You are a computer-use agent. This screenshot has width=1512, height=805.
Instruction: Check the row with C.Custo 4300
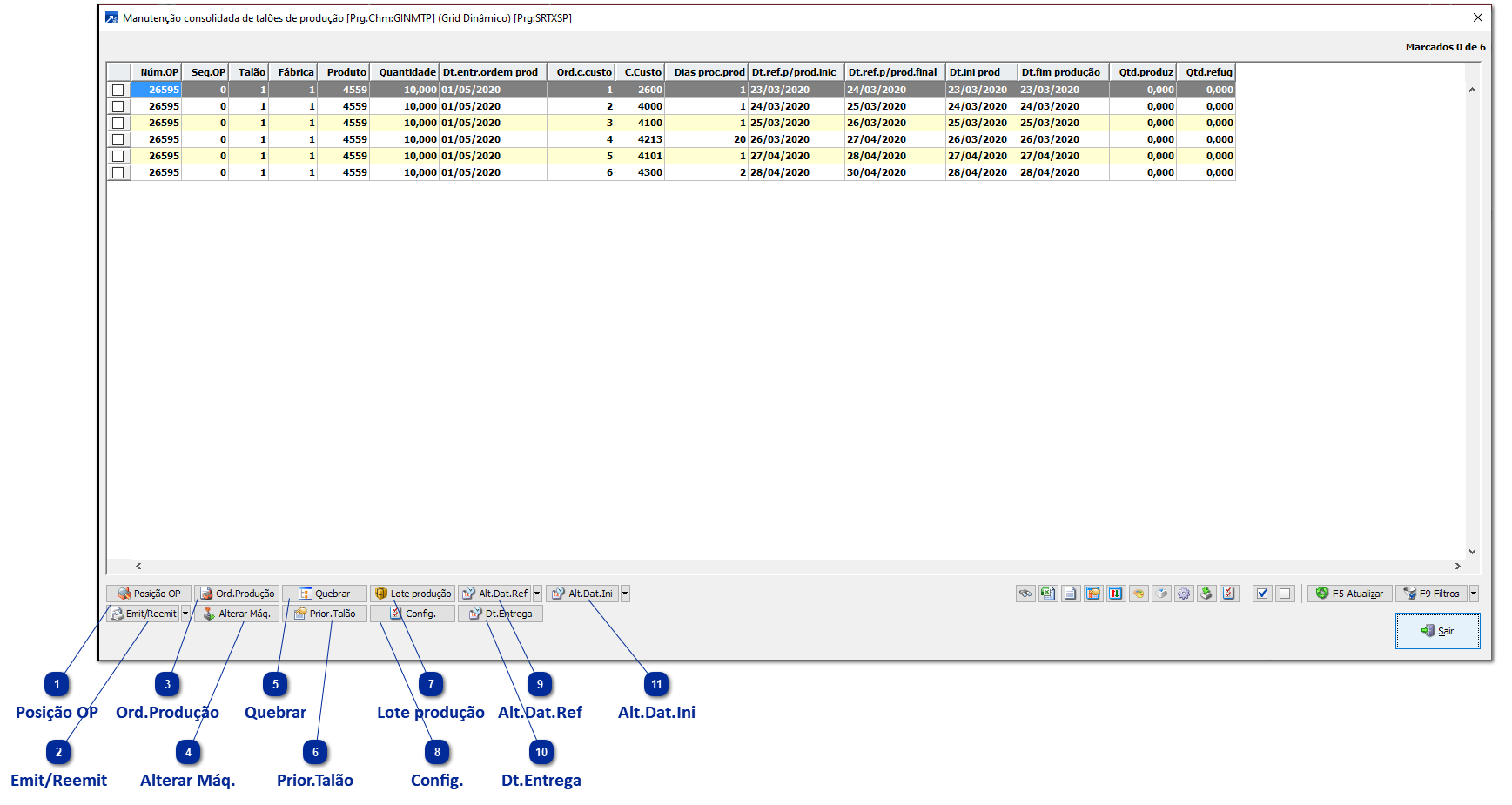click(118, 172)
